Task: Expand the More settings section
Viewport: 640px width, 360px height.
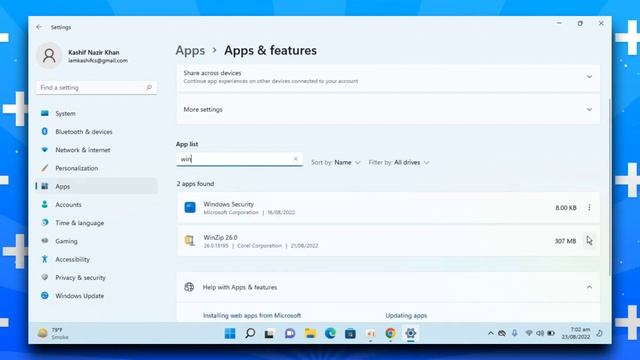Action: pyautogui.click(x=589, y=109)
